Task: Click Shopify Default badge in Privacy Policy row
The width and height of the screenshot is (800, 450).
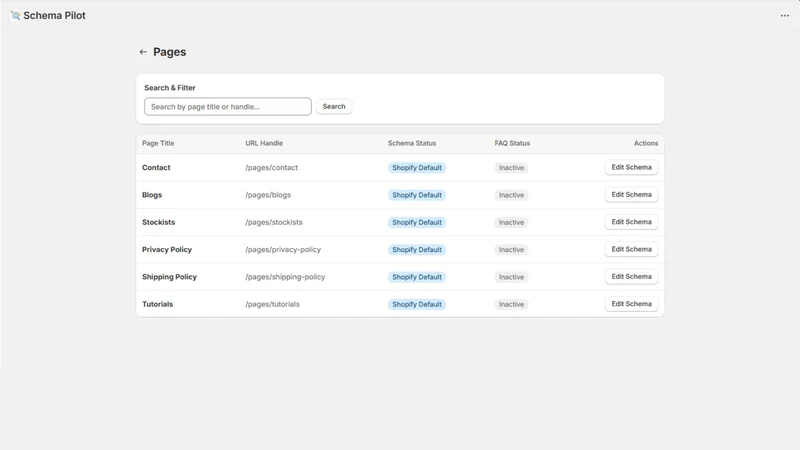Action: 417,249
